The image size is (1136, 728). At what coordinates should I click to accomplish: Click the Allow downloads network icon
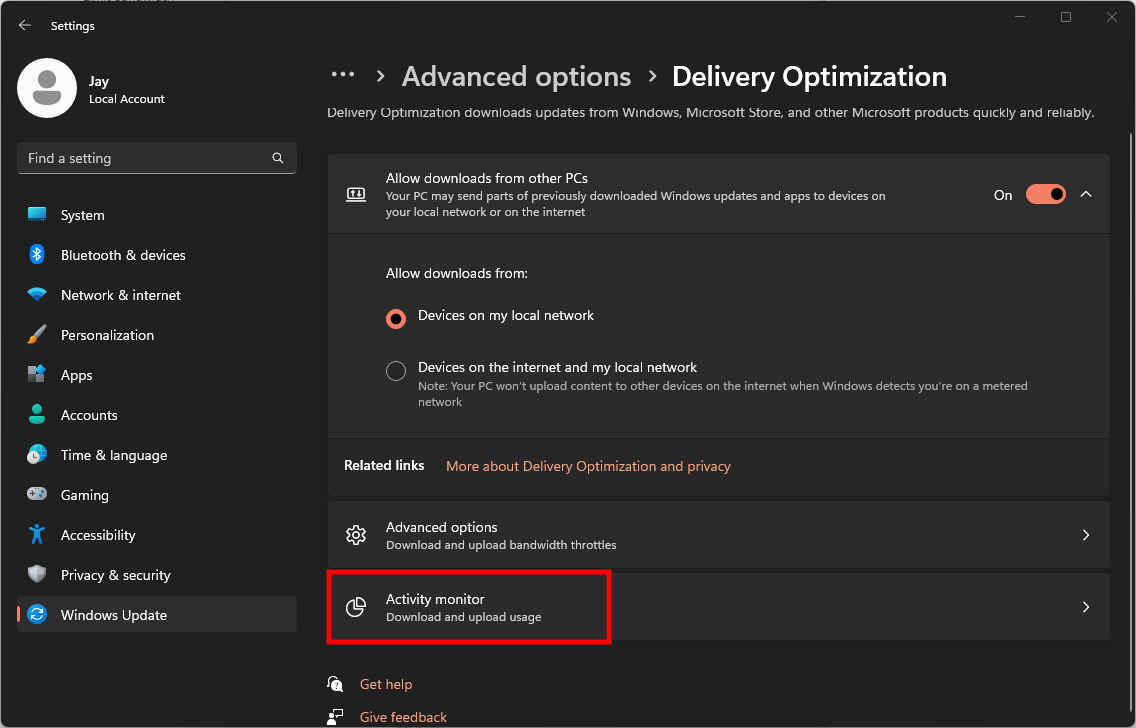tap(356, 194)
